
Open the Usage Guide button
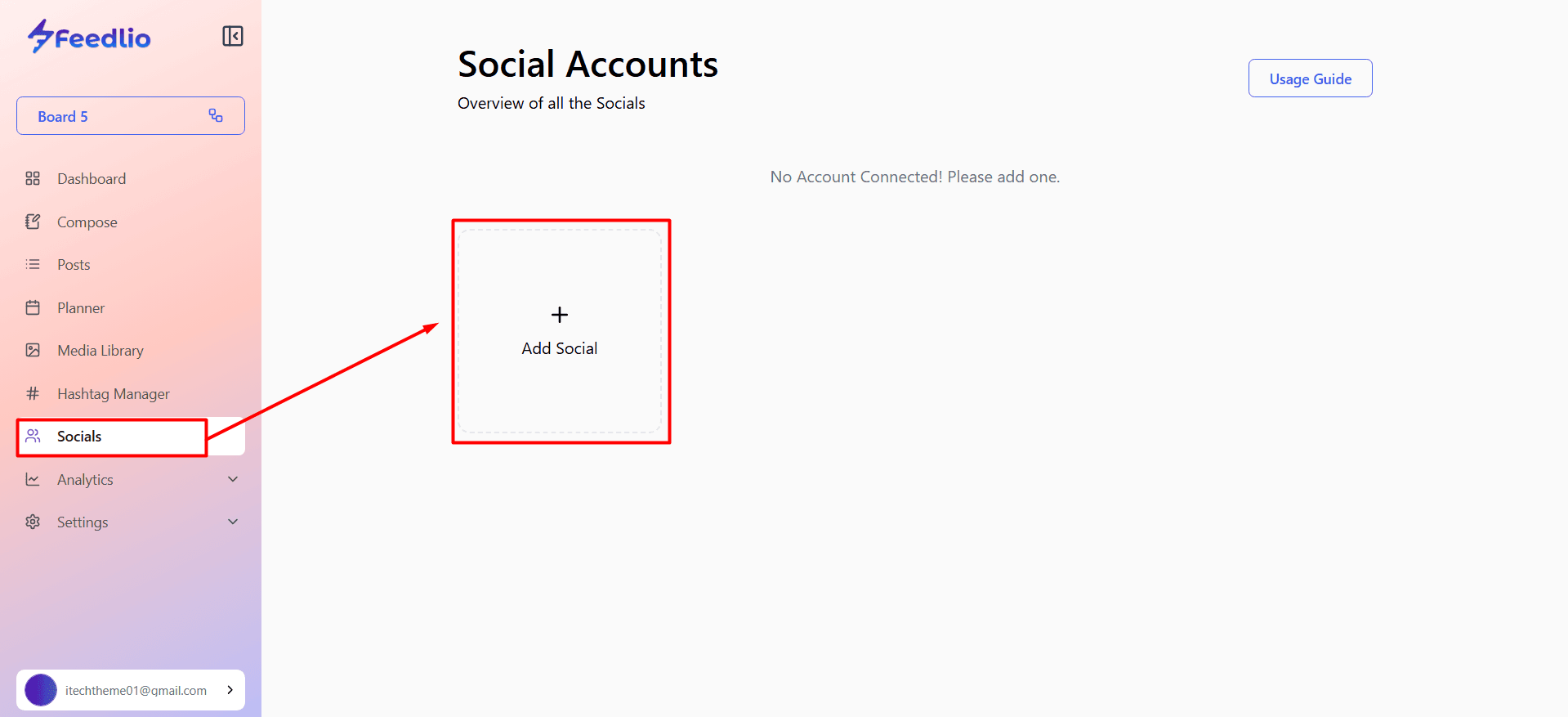[1310, 78]
